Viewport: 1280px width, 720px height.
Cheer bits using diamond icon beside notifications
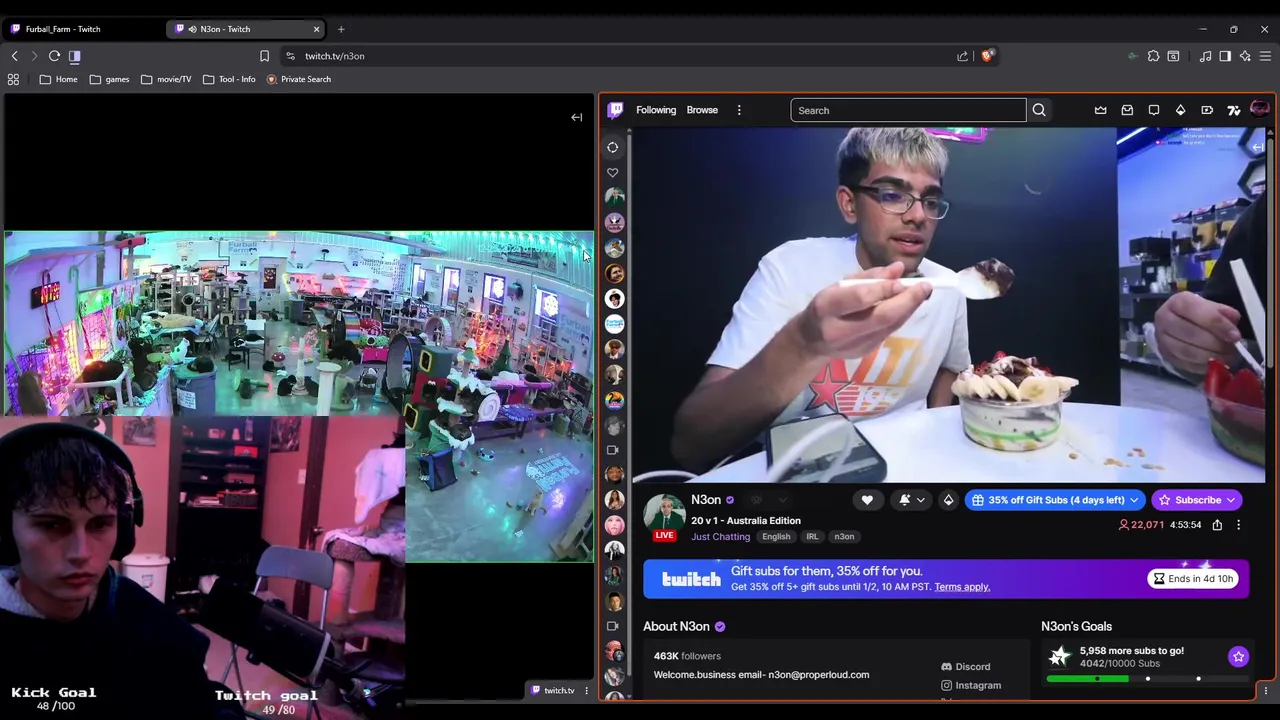(x=948, y=500)
